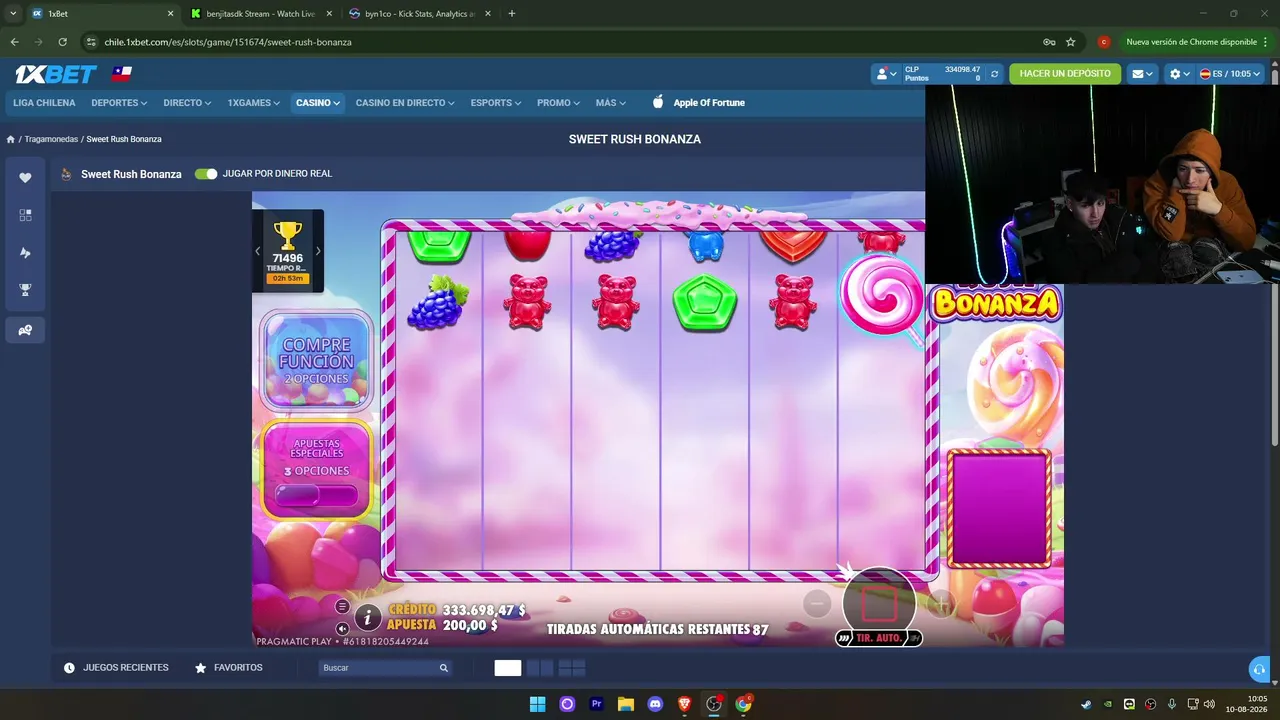Open the settings gear dropdown
The height and width of the screenshot is (720, 1280).
[1180, 74]
